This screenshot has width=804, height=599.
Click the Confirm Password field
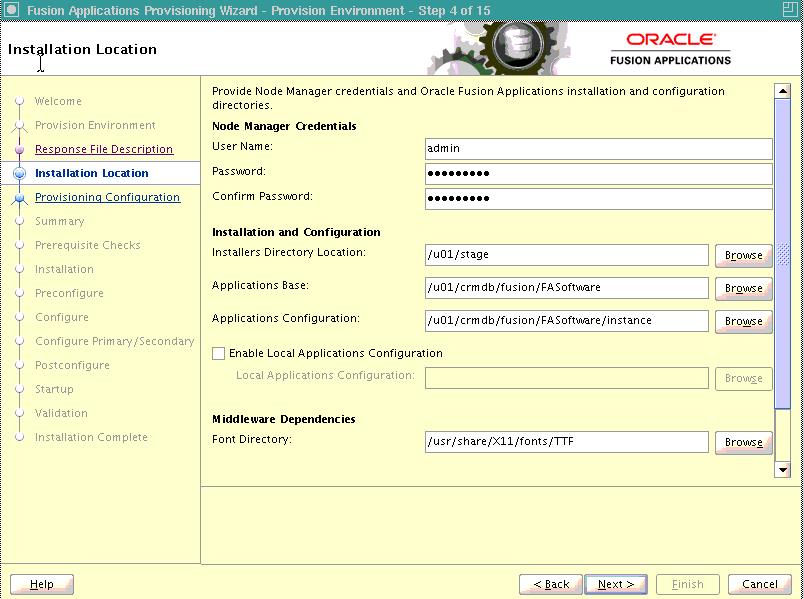(x=598, y=199)
